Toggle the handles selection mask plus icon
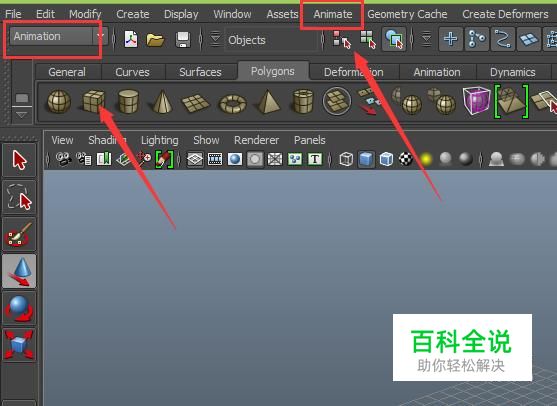Viewport: 557px width, 406px height. pos(450,39)
